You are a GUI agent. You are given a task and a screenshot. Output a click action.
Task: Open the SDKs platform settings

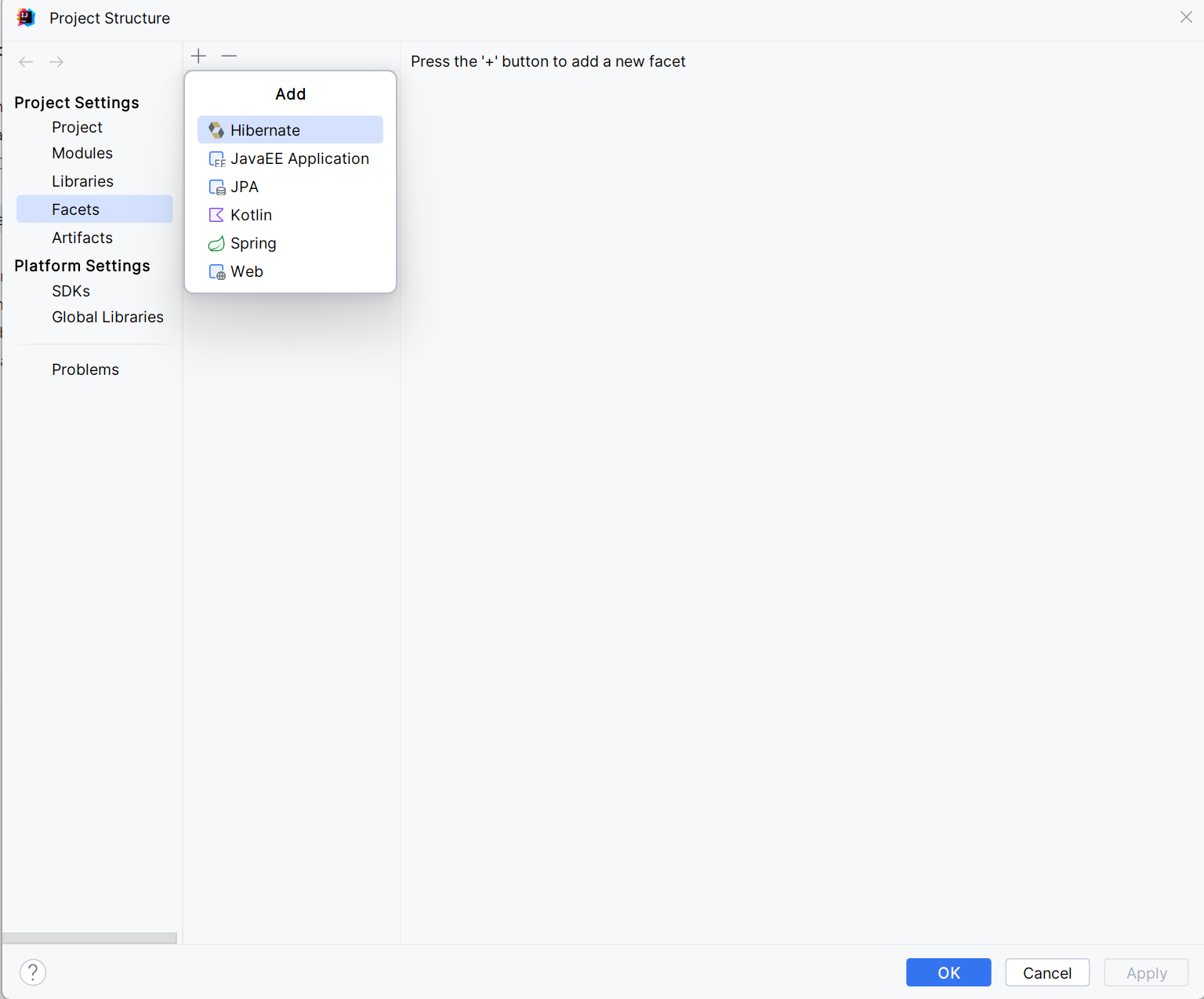tap(71, 291)
